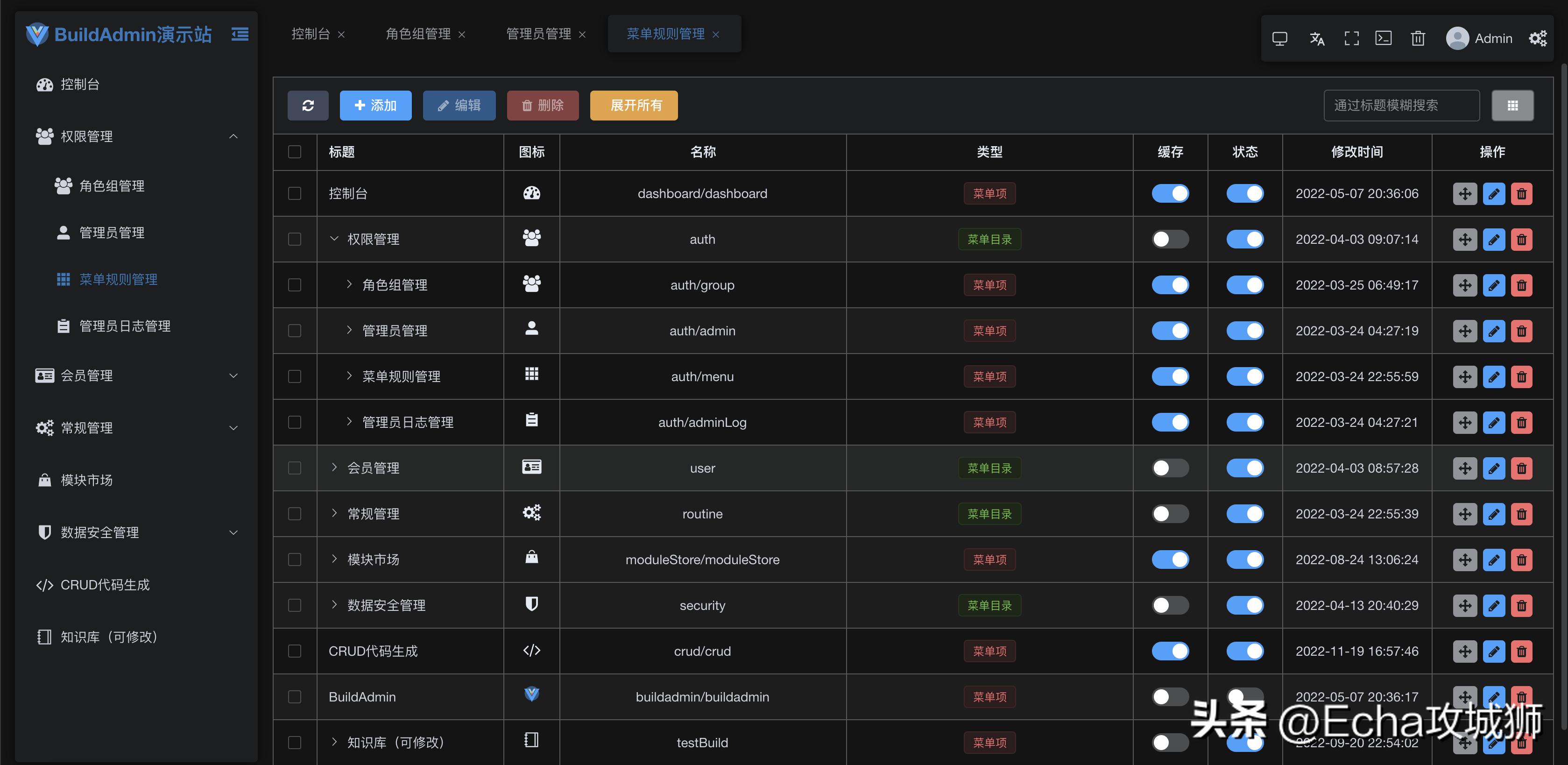Click red delete icon in the routine row
The height and width of the screenshot is (765, 1568).
pyautogui.click(x=1521, y=514)
